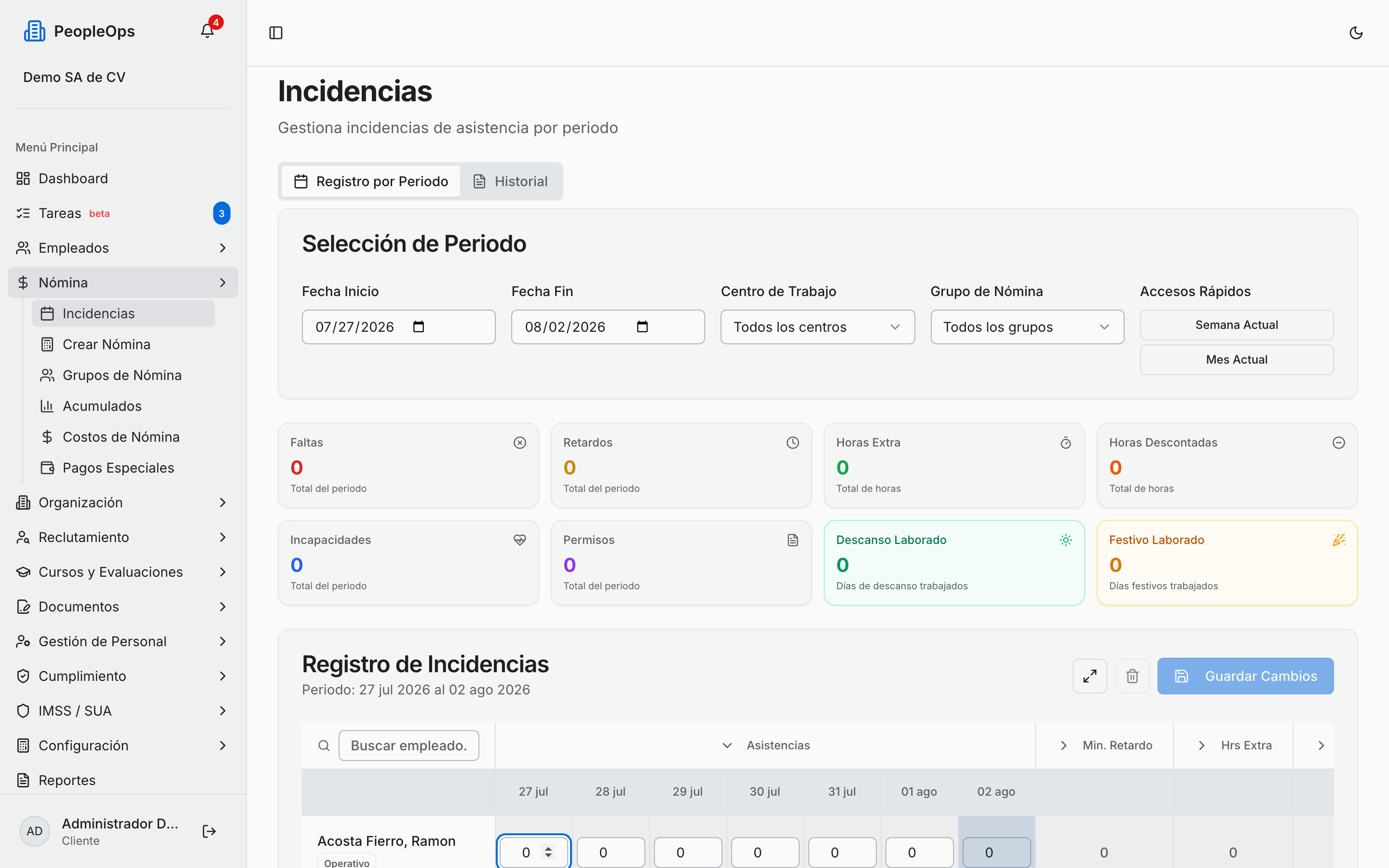Click the Horas Extra timer icon

(1065, 443)
